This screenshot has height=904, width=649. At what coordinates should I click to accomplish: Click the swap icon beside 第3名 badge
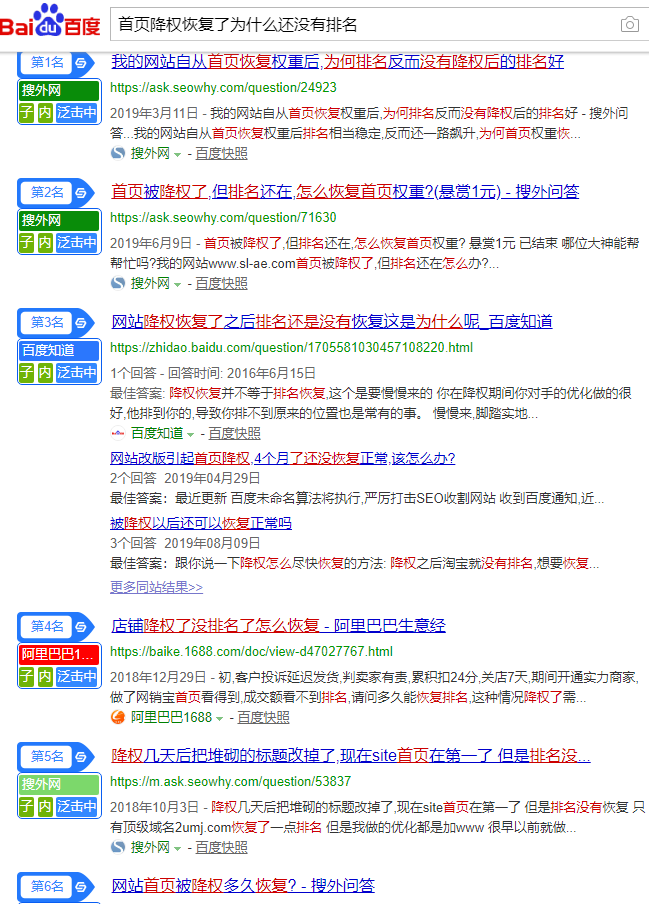81,323
